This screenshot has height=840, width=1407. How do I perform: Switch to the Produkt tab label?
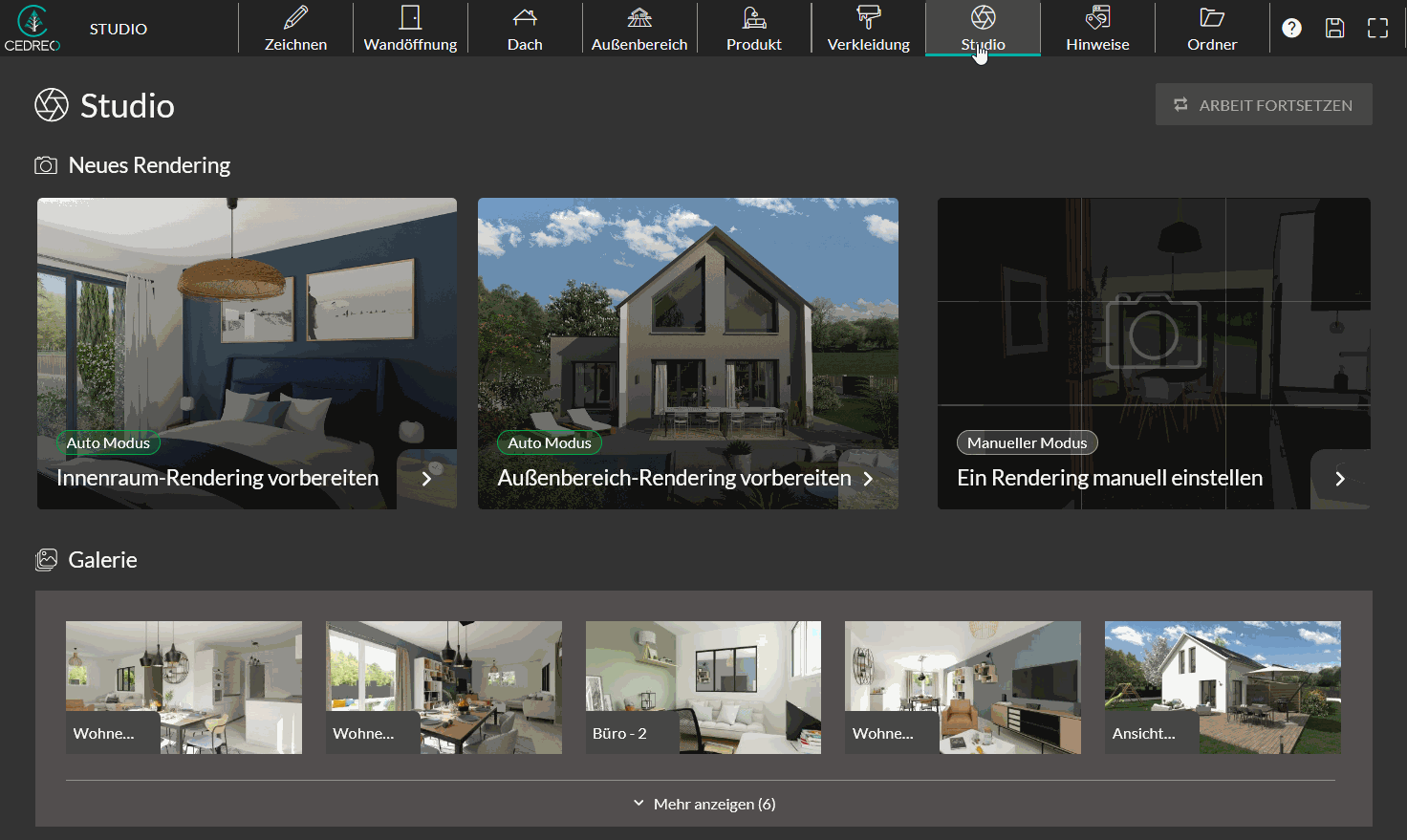click(754, 44)
